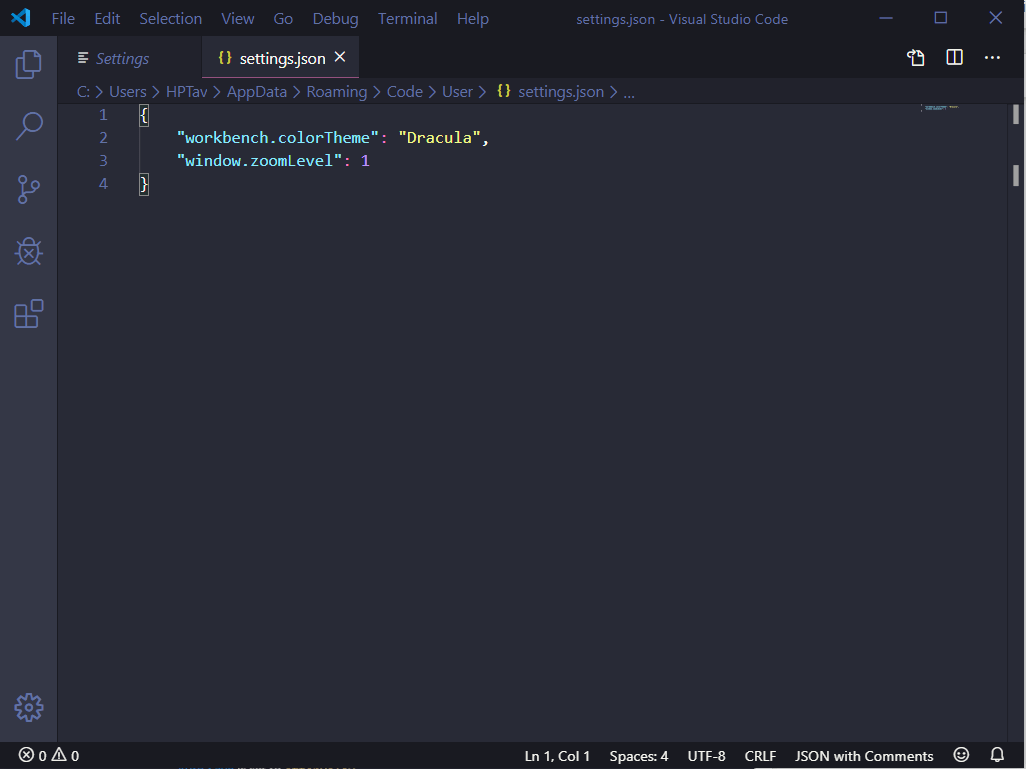Open the feedback smiley icon
The height and width of the screenshot is (769, 1026).
[961, 755]
